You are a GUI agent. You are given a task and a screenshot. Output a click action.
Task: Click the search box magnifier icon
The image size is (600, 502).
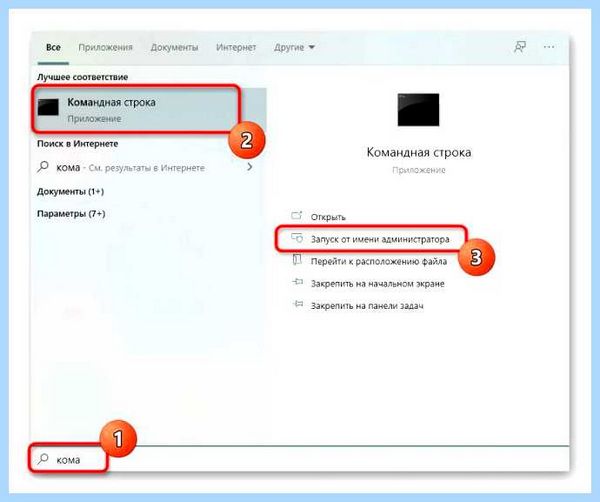pyautogui.click(x=43, y=459)
